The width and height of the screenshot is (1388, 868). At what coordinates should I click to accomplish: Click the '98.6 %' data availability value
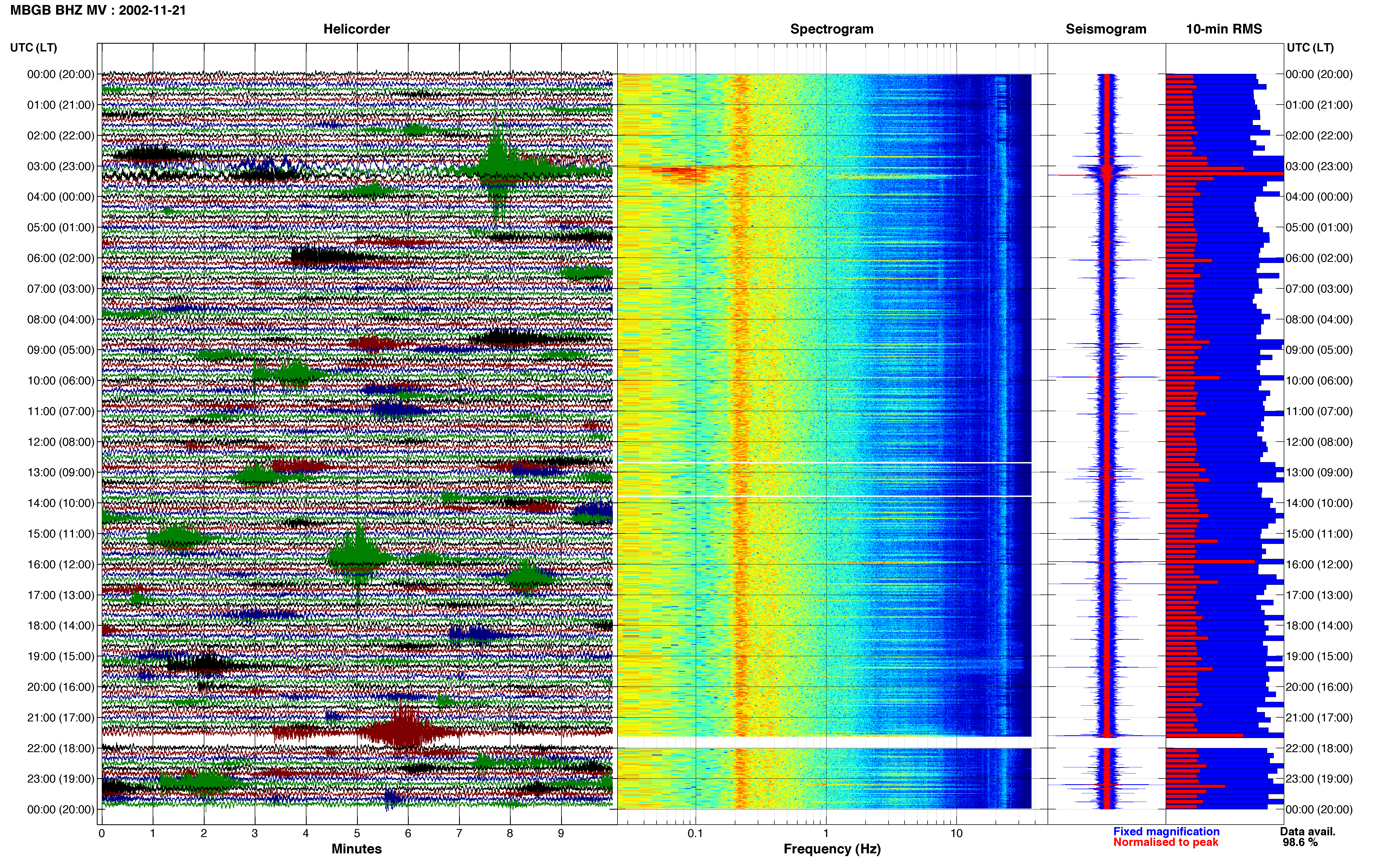point(1300,843)
